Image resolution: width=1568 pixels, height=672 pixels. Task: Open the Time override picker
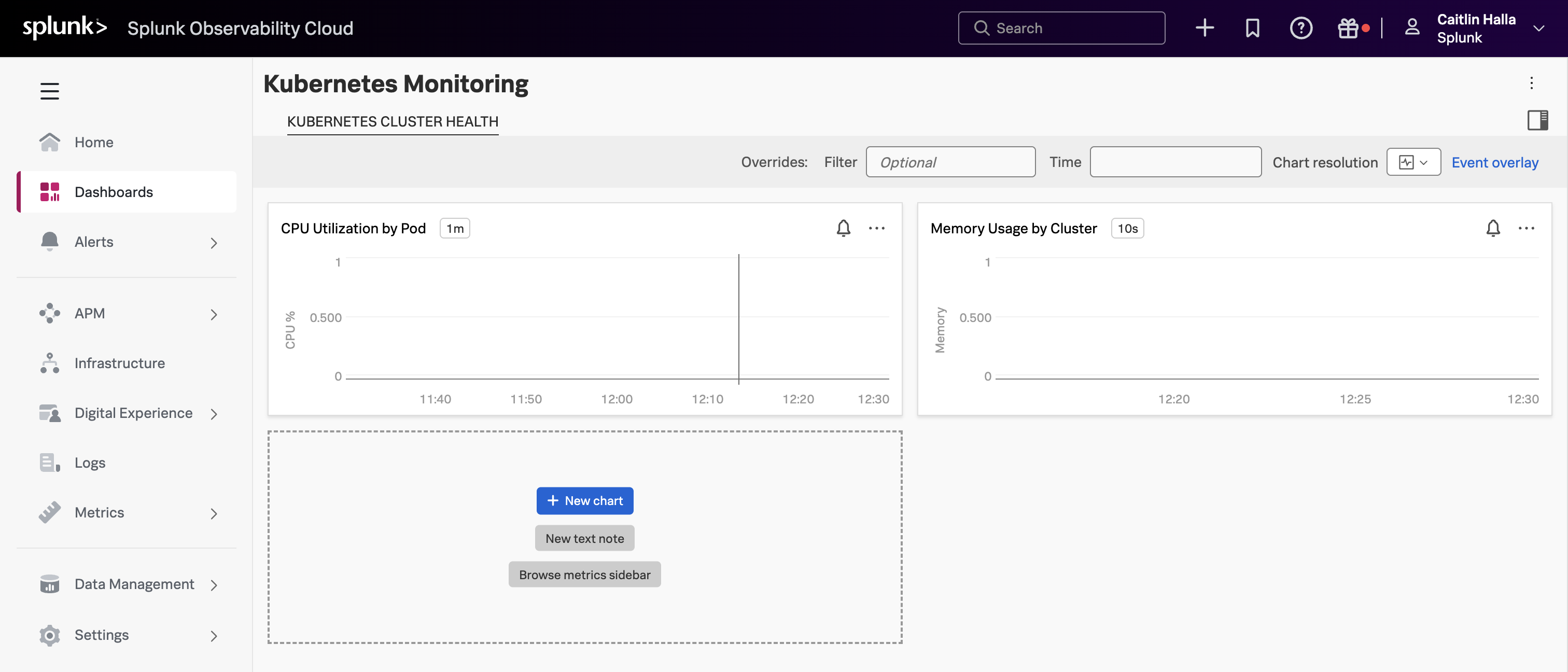(x=1175, y=162)
